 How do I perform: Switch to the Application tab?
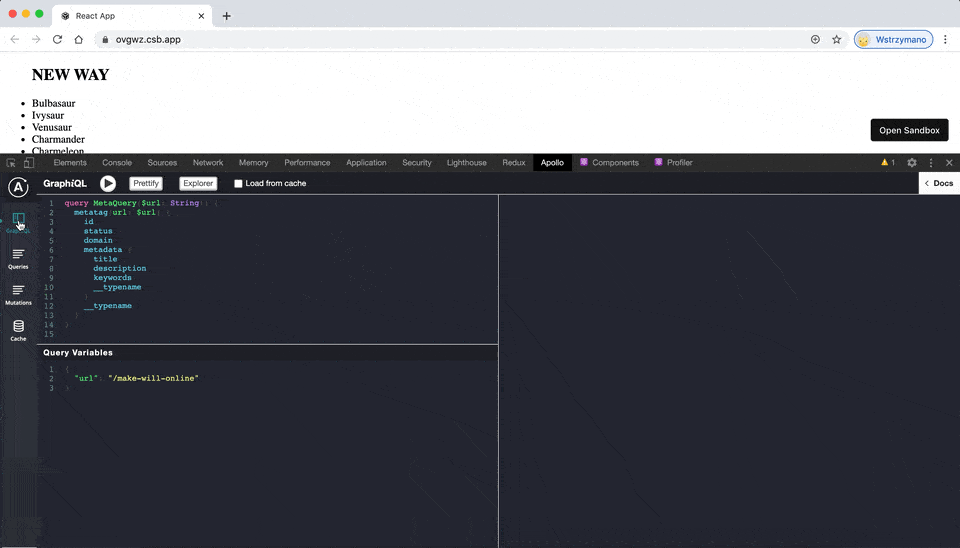tap(366, 163)
